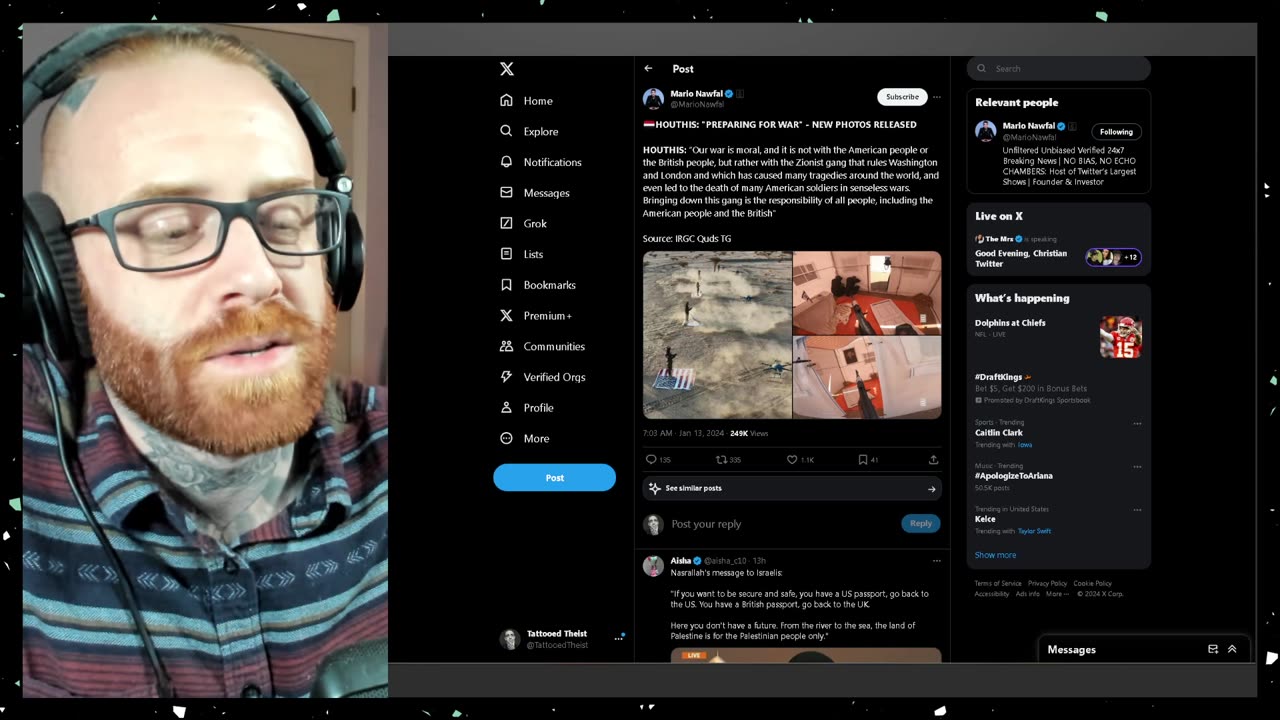Open Privacy Policy link
1280x720 pixels.
(x=1047, y=584)
